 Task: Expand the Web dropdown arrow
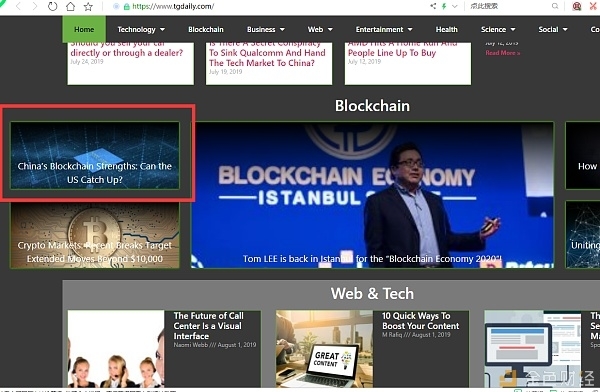[330, 29]
